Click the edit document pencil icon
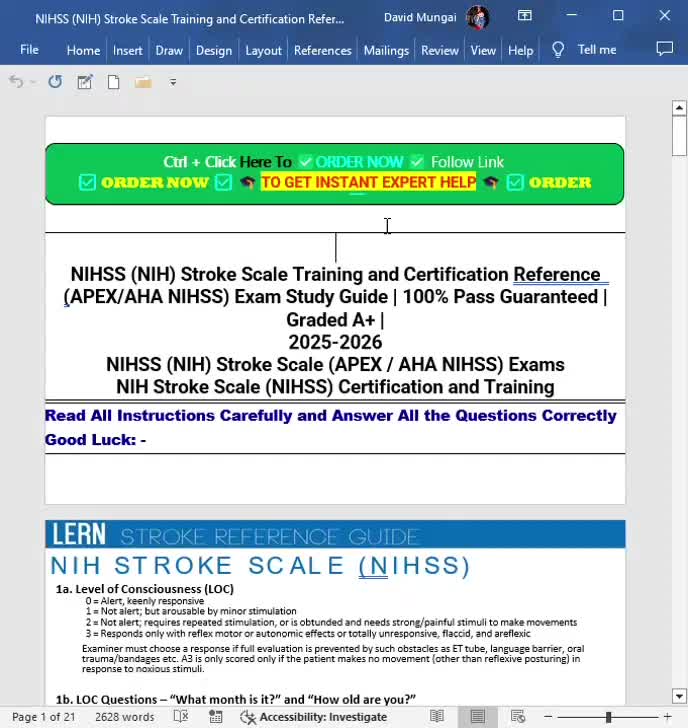 (84, 82)
